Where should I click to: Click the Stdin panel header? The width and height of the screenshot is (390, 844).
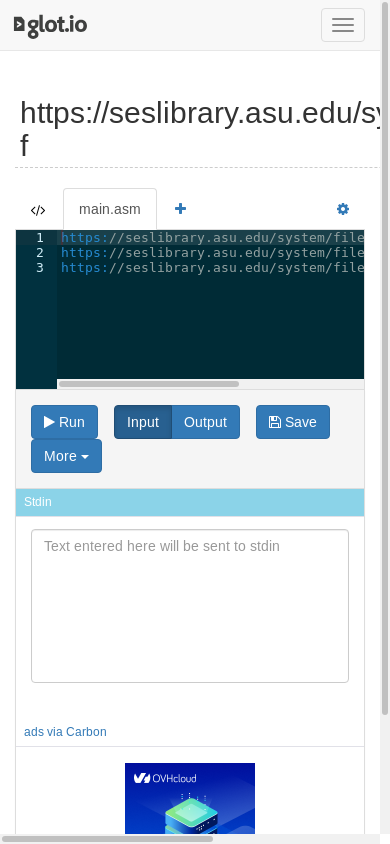tap(190, 502)
